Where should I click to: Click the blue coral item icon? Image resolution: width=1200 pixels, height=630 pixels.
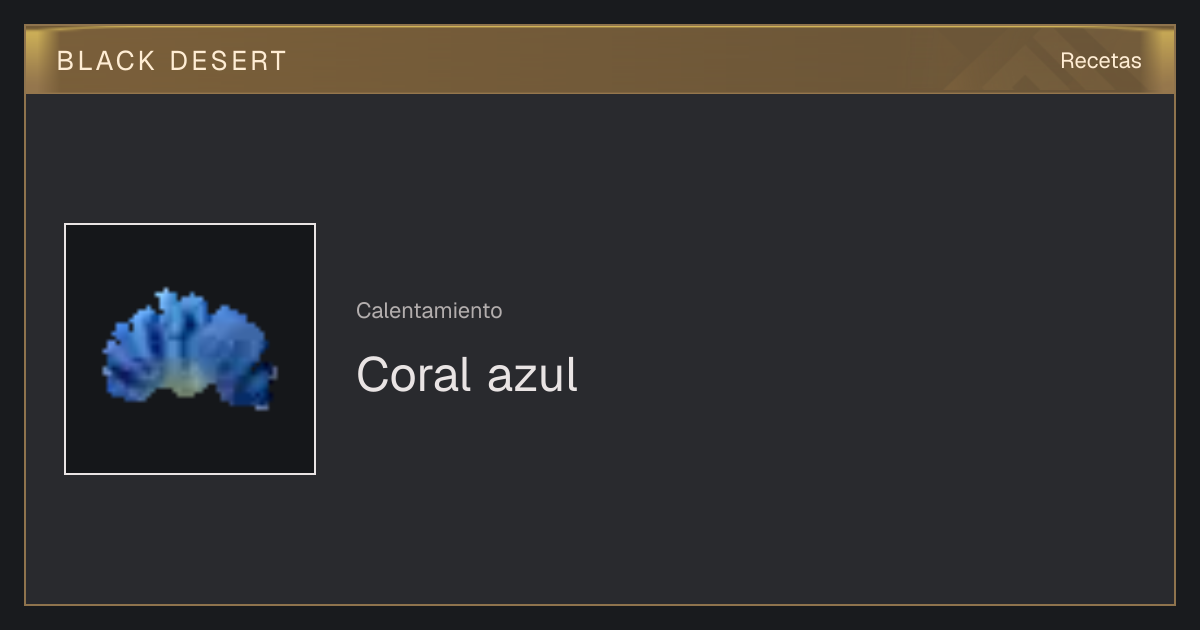[x=190, y=349]
